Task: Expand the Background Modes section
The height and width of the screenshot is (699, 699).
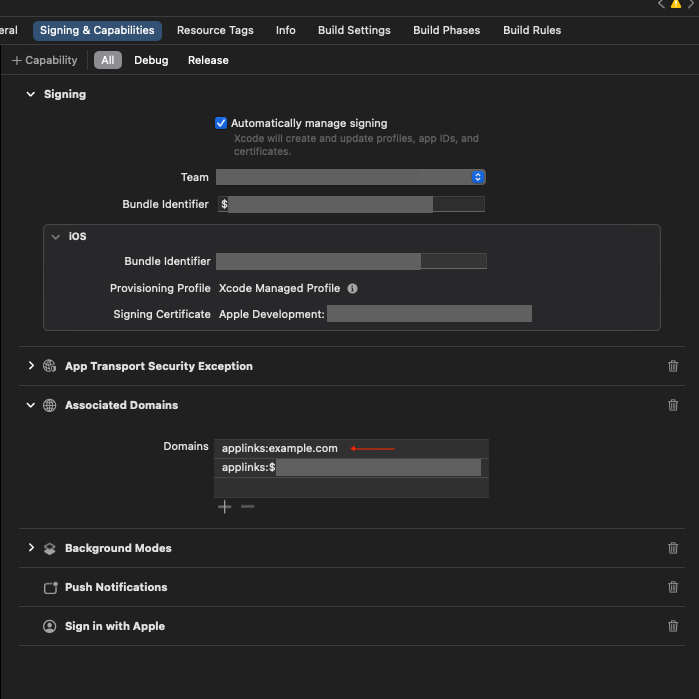Action: pos(31,547)
